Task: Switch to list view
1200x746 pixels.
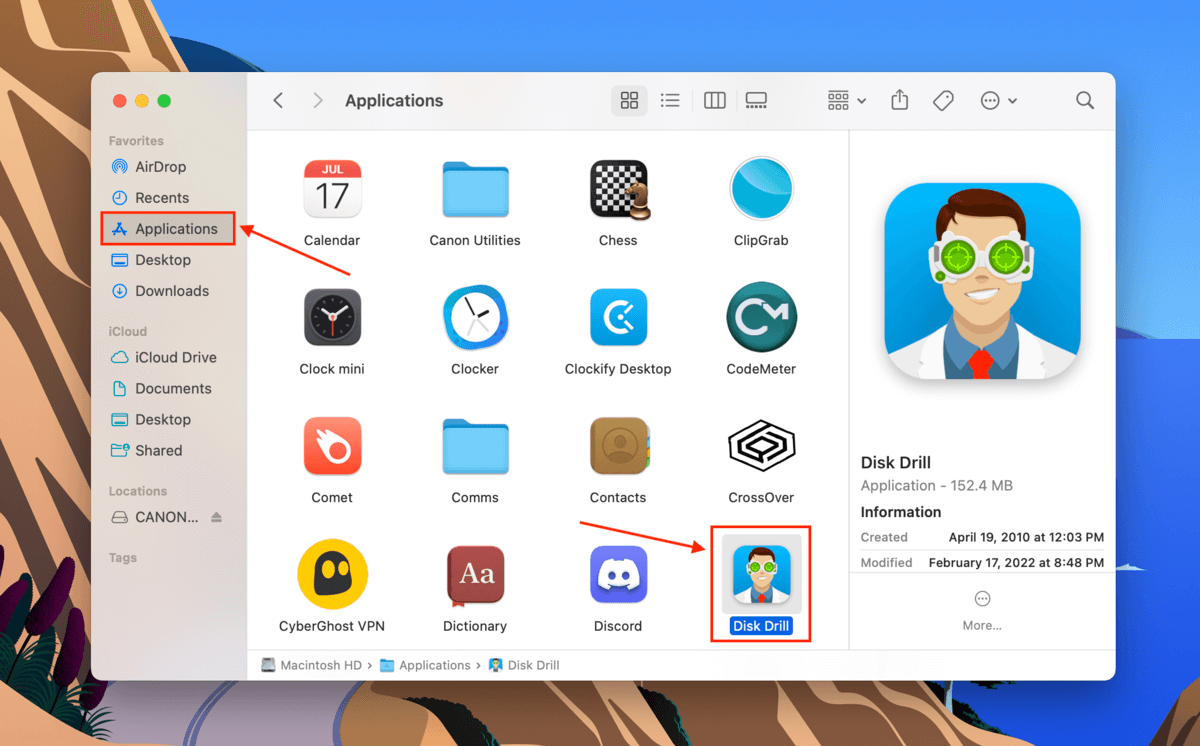Action: coord(670,100)
